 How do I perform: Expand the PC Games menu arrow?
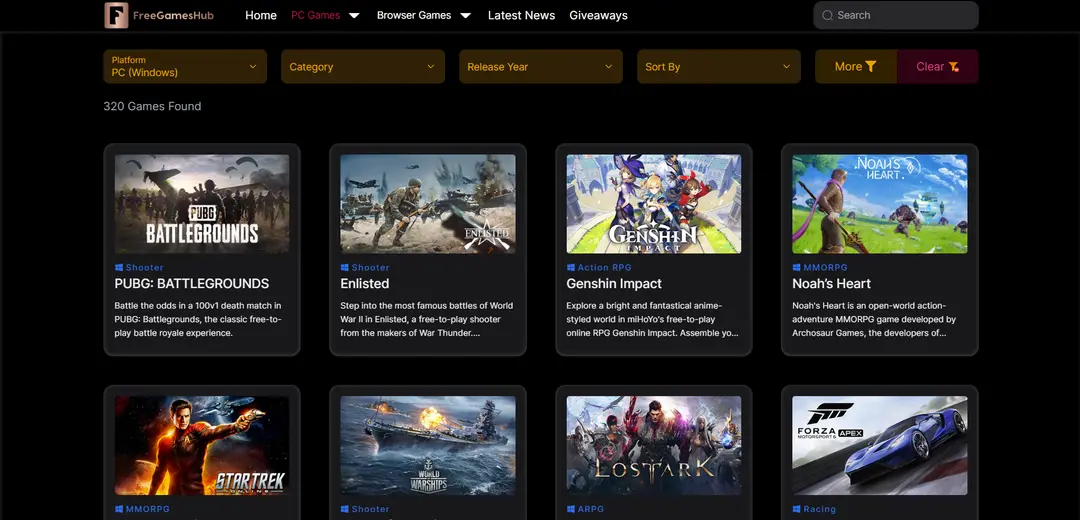354,15
